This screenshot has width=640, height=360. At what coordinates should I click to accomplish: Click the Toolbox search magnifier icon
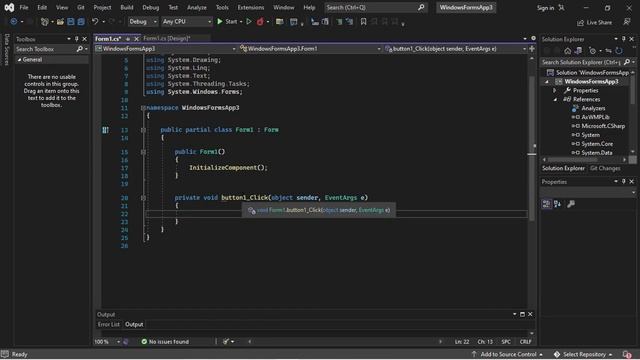click(x=80, y=49)
